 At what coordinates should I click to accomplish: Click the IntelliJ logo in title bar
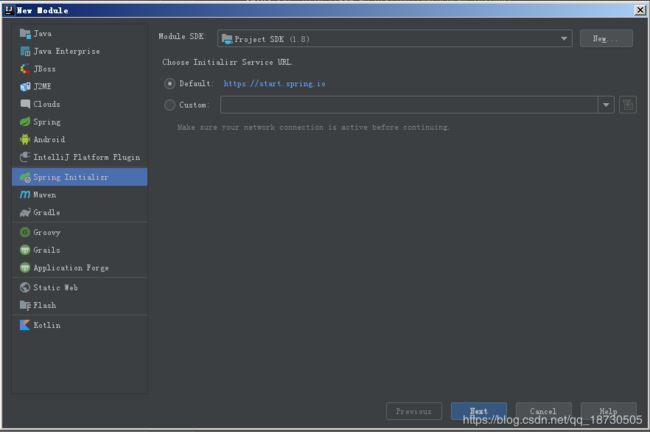pyautogui.click(x=9, y=10)
